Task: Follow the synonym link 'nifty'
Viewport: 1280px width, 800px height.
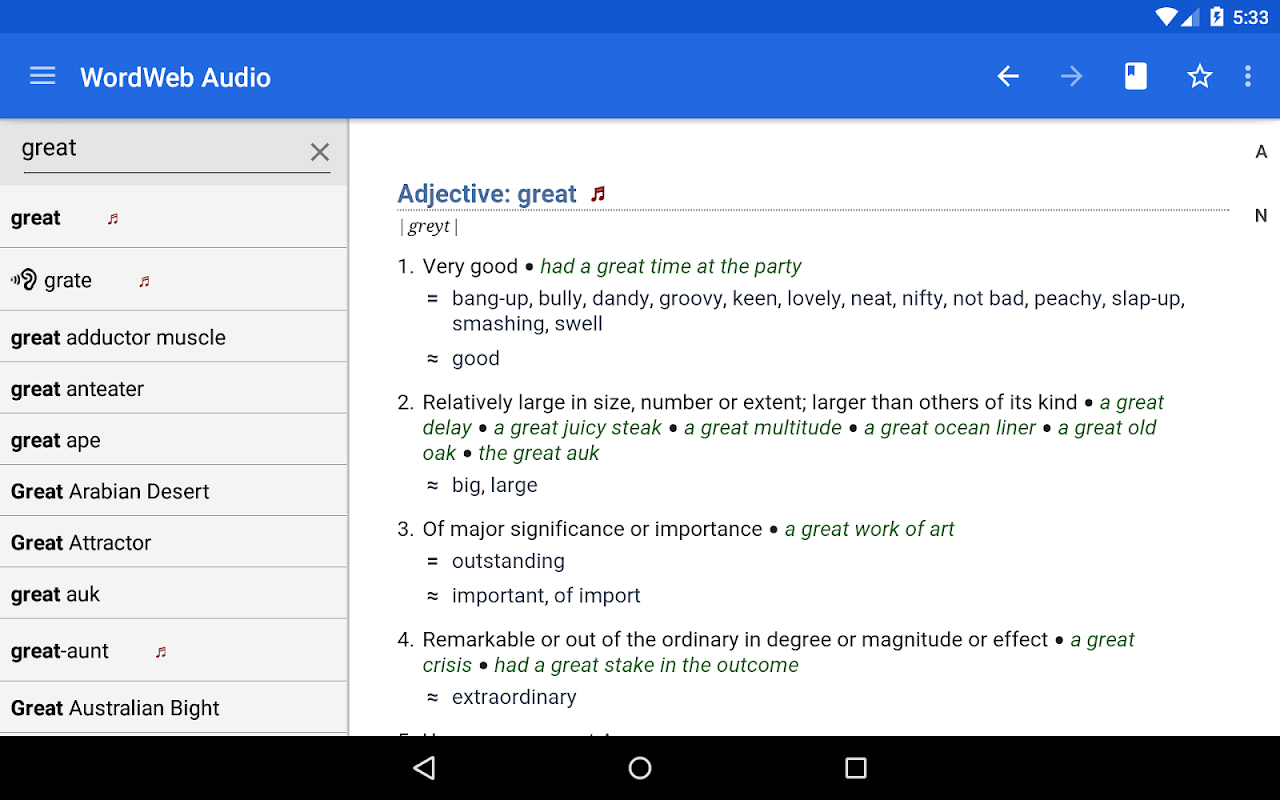Action: click(921, 298)
